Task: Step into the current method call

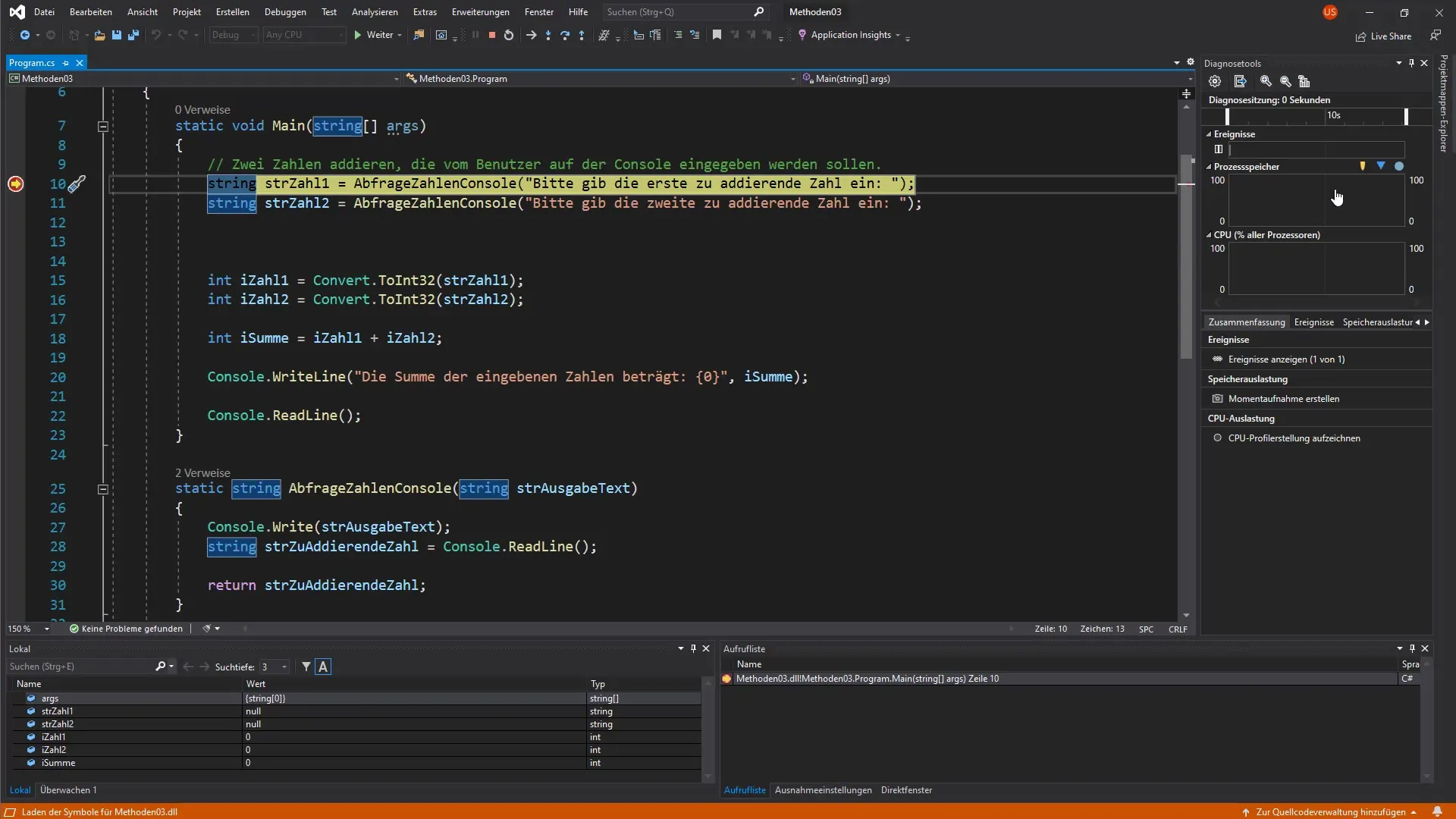Action: click(548, 35)
